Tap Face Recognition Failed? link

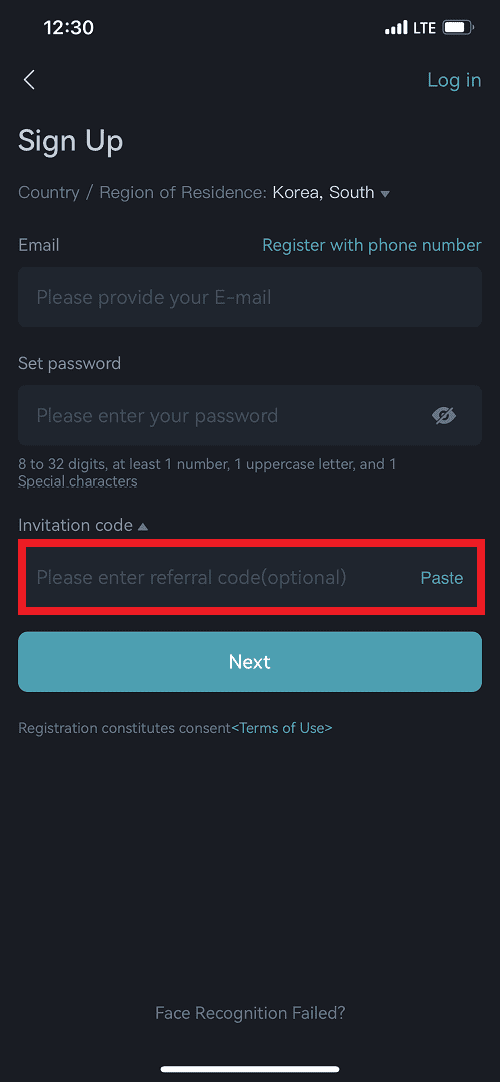tap(250, 1013)
